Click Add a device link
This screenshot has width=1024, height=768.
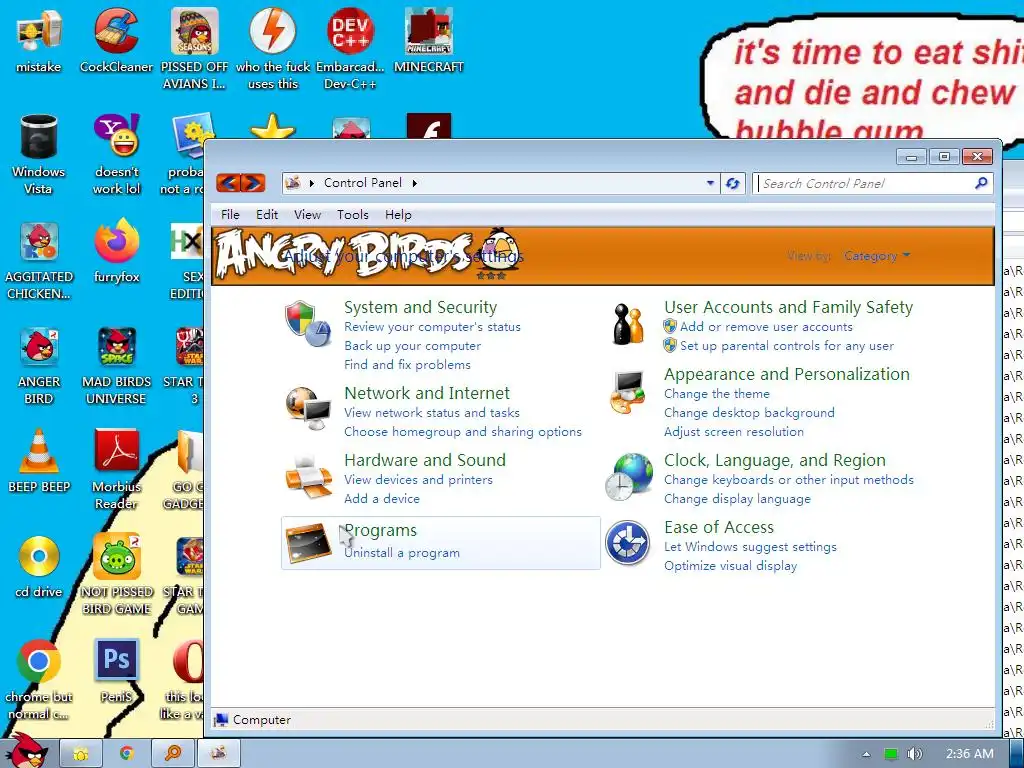[382, 499]
